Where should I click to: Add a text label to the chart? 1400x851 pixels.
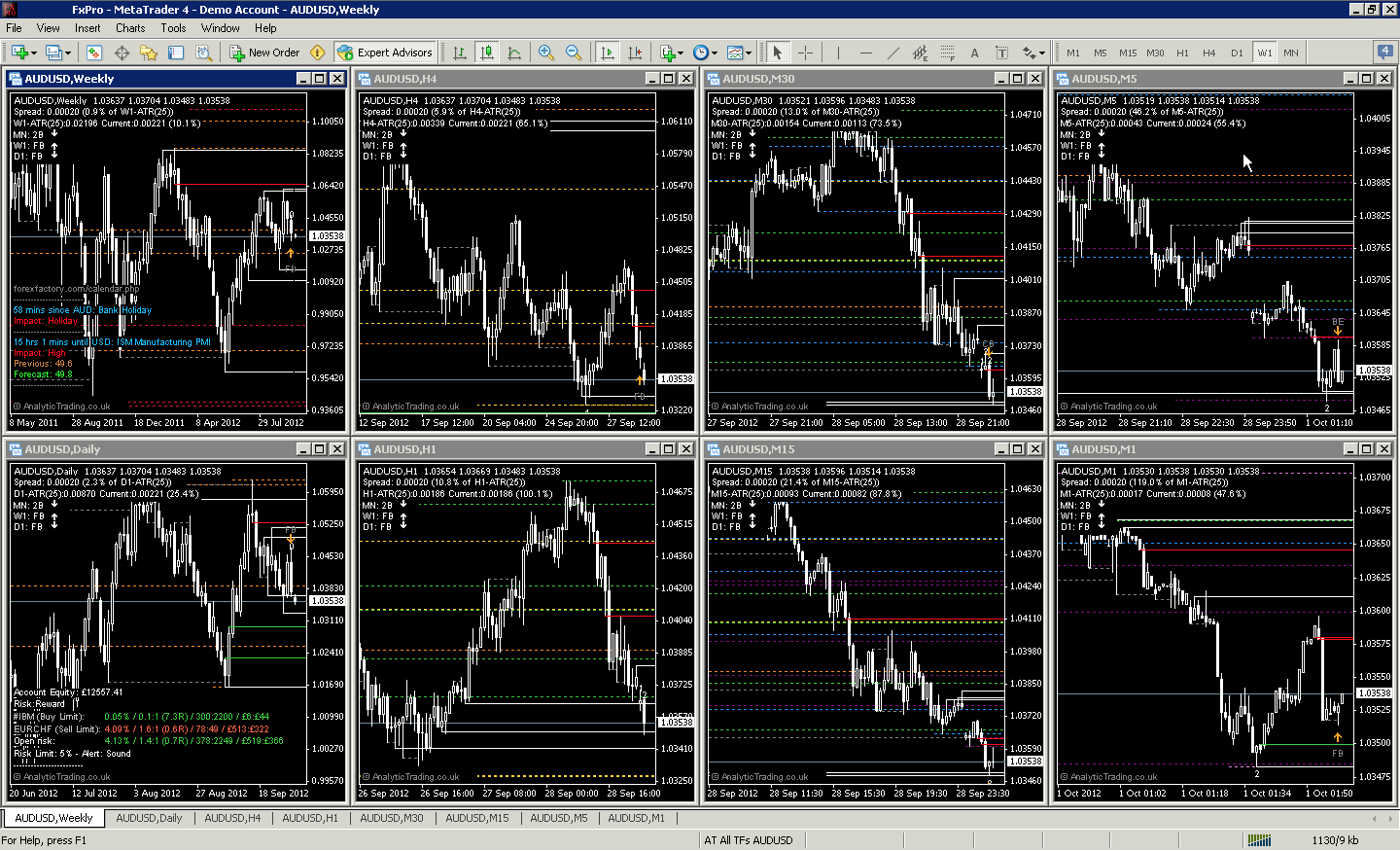pyautogui.click(x=974, y=53)
